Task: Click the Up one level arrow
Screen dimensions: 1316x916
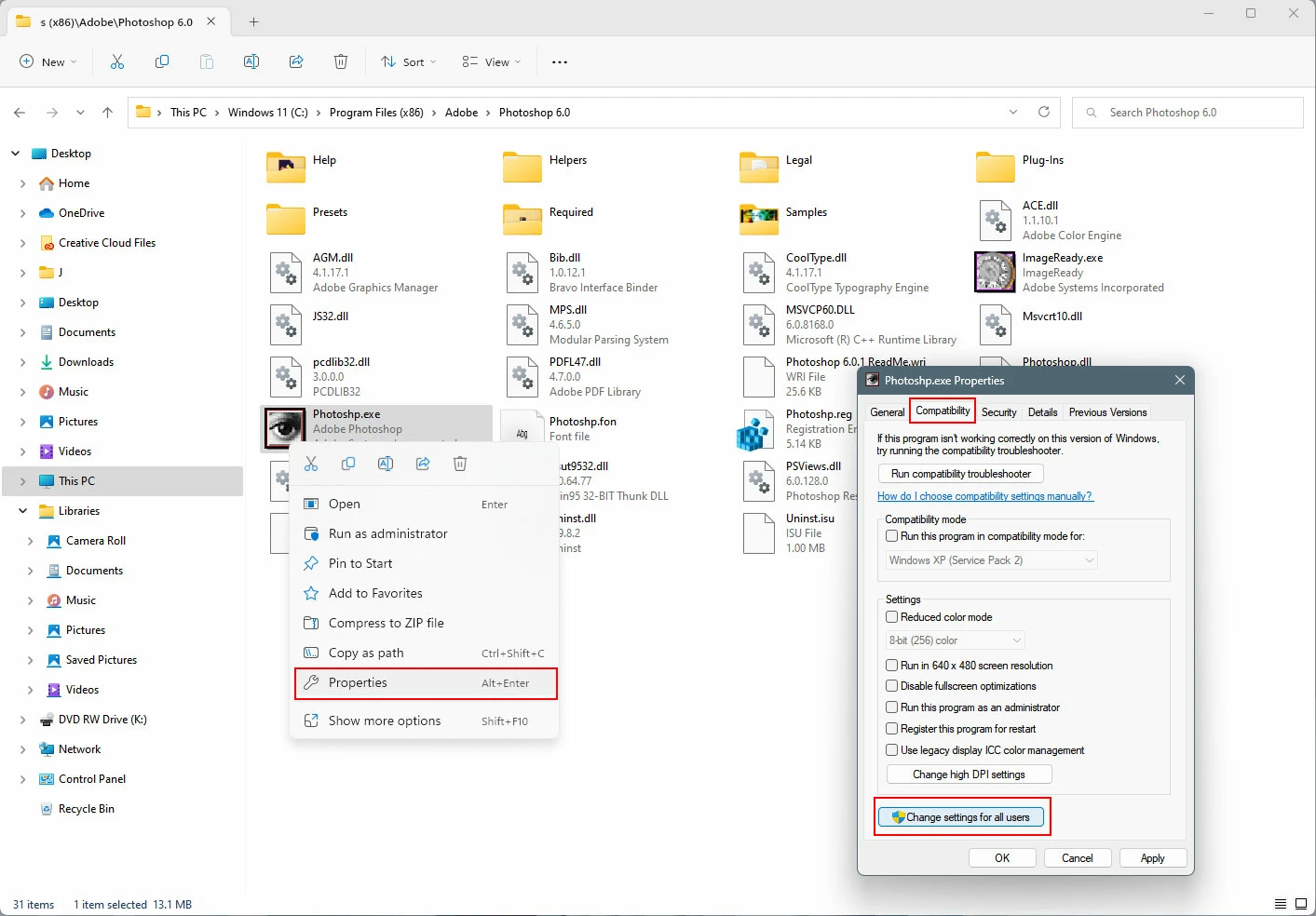Action: [107, 113]
